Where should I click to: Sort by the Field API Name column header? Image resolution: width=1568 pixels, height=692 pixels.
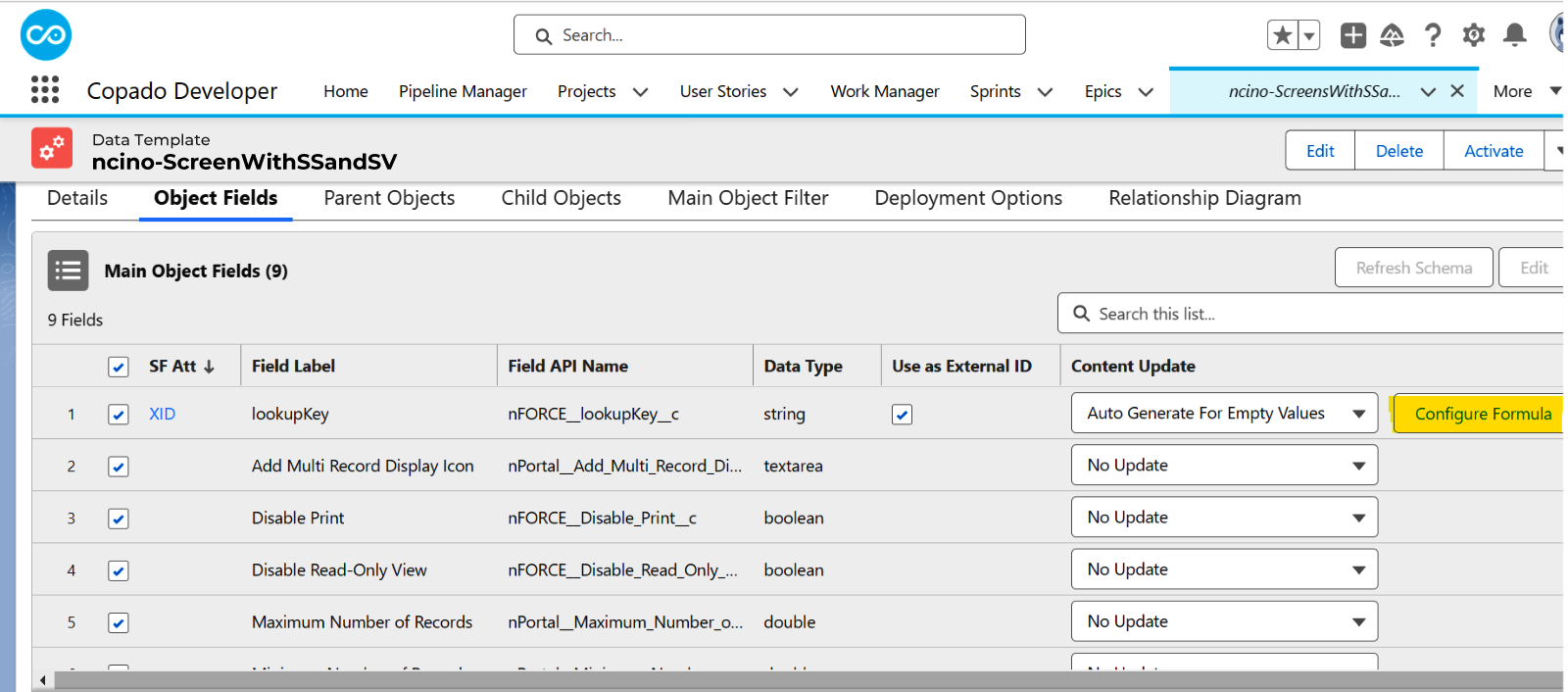coord(567,367)
